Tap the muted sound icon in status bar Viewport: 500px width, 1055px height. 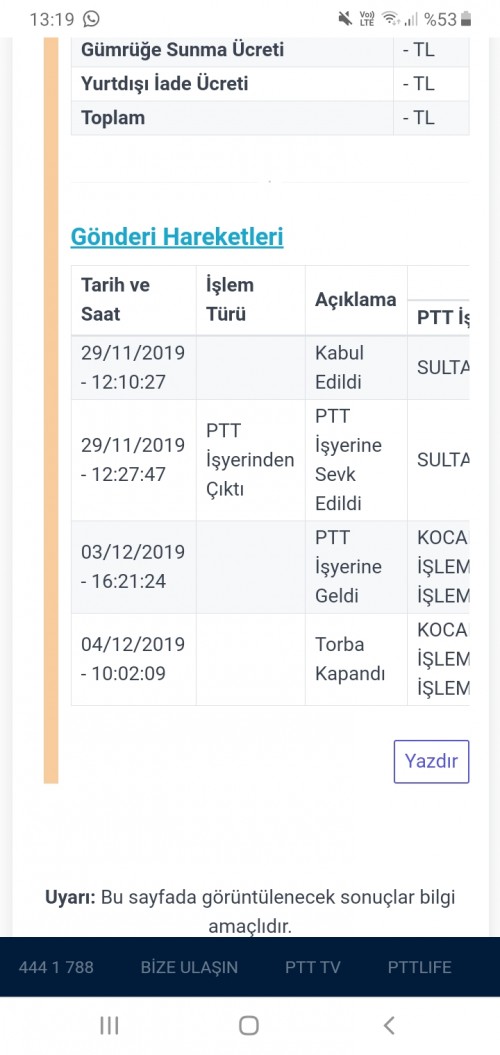click(x=345, y=19)
